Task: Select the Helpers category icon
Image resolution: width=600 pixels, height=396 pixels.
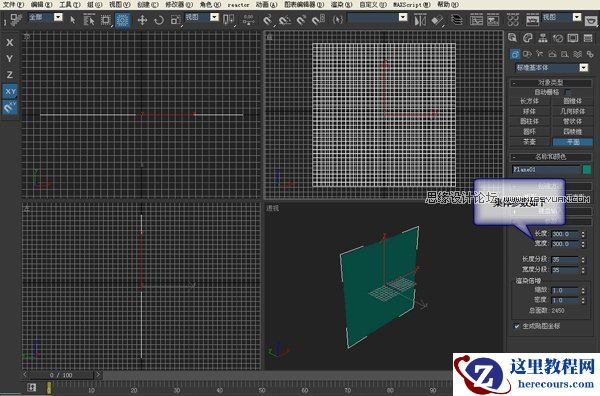Action: [564, 54]
